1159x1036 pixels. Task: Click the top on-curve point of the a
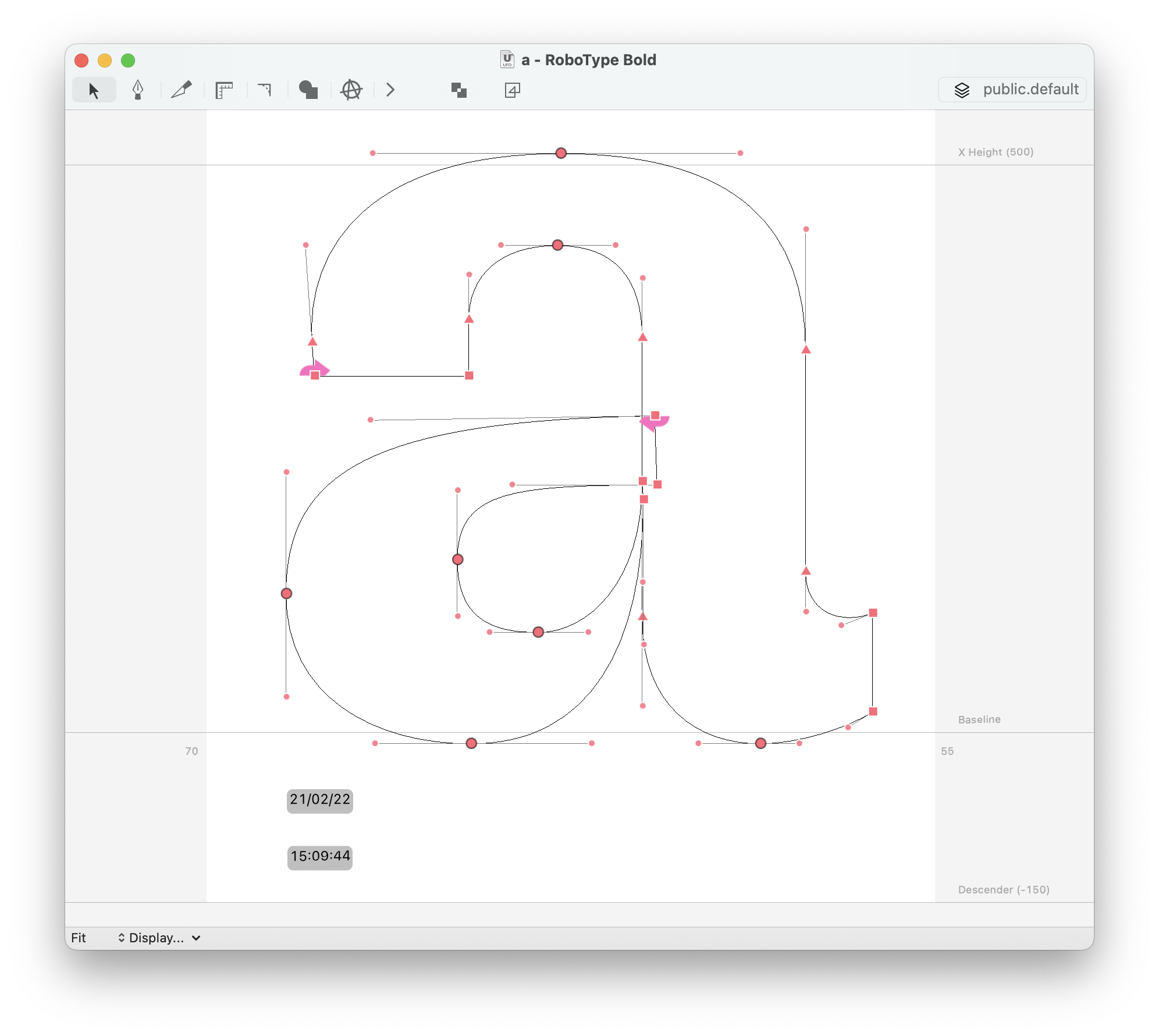tap(560, 153)
